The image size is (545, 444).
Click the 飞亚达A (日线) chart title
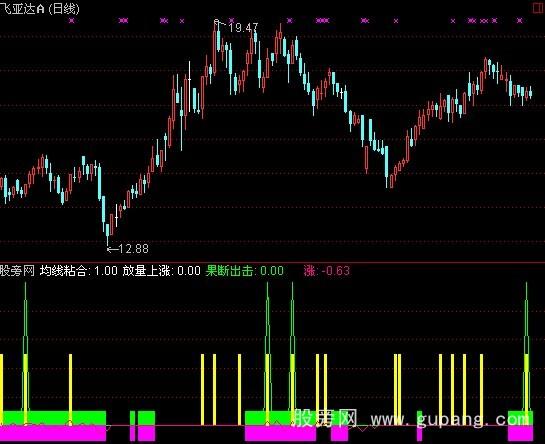(x=39, y=9)
